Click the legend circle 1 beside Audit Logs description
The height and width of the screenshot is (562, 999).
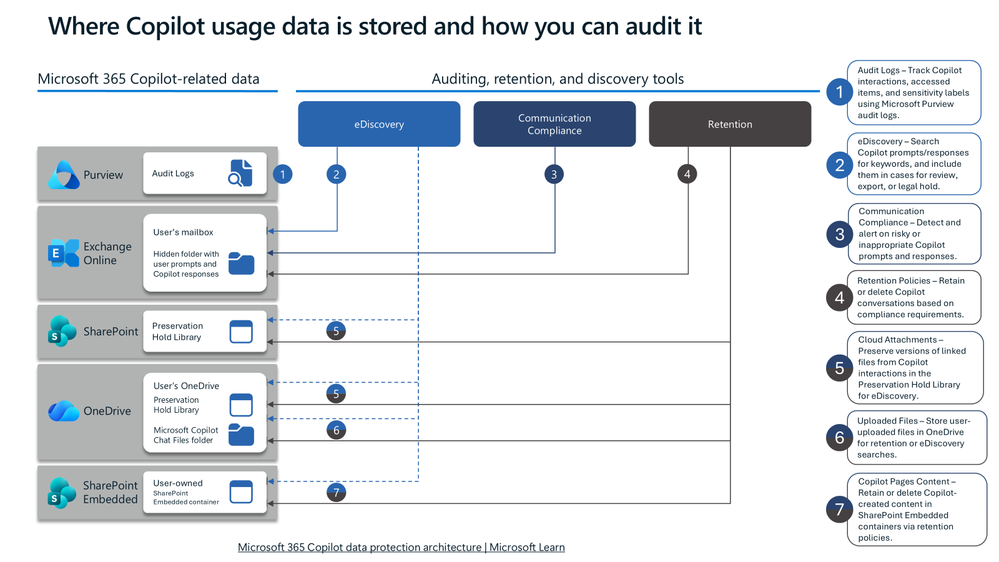(840, 92)
